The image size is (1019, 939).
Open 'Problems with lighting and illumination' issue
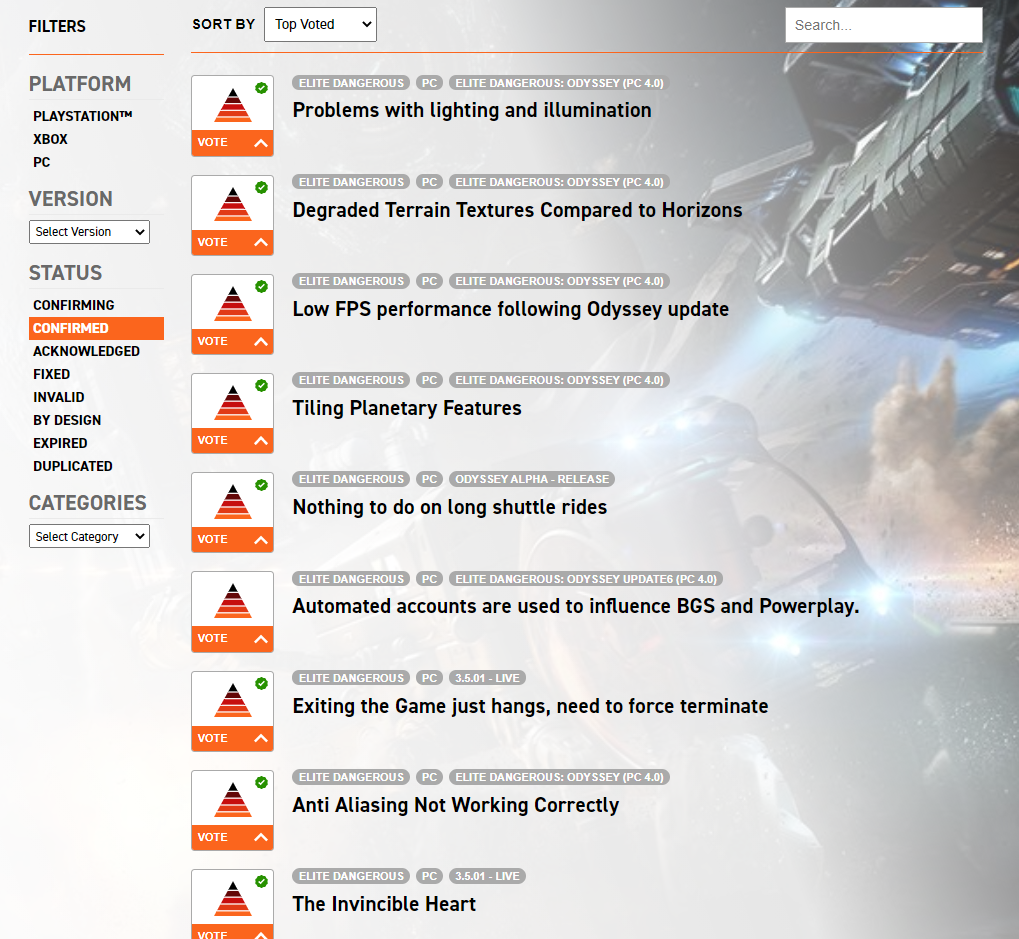pos(472,110)
